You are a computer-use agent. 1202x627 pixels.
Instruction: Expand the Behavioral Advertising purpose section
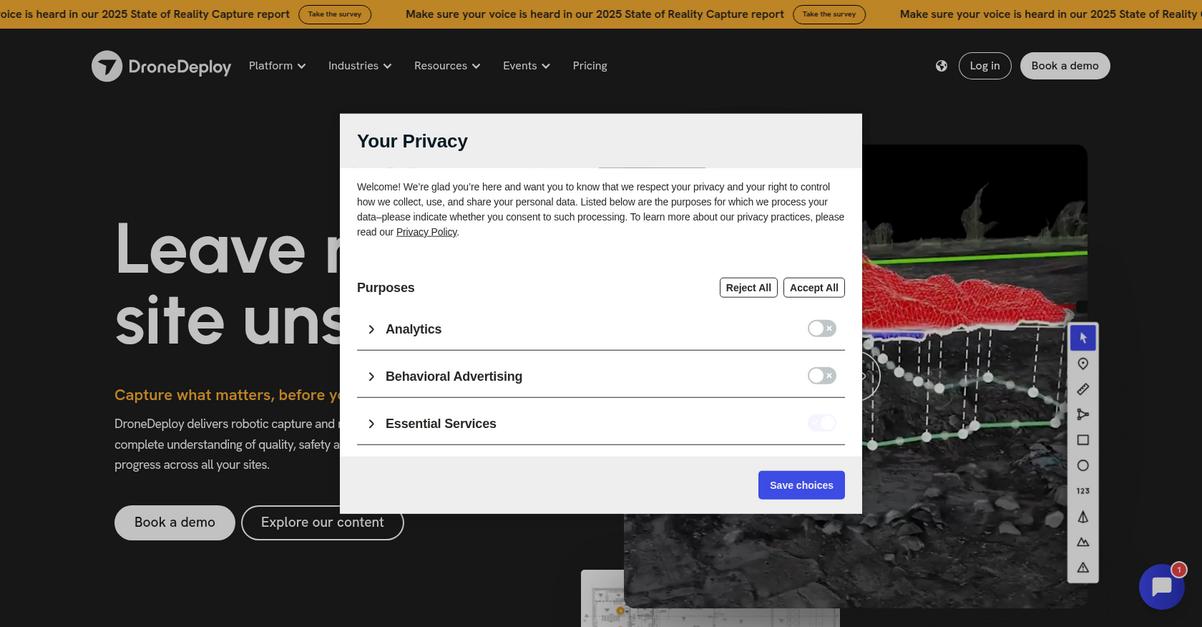[371, 377]
